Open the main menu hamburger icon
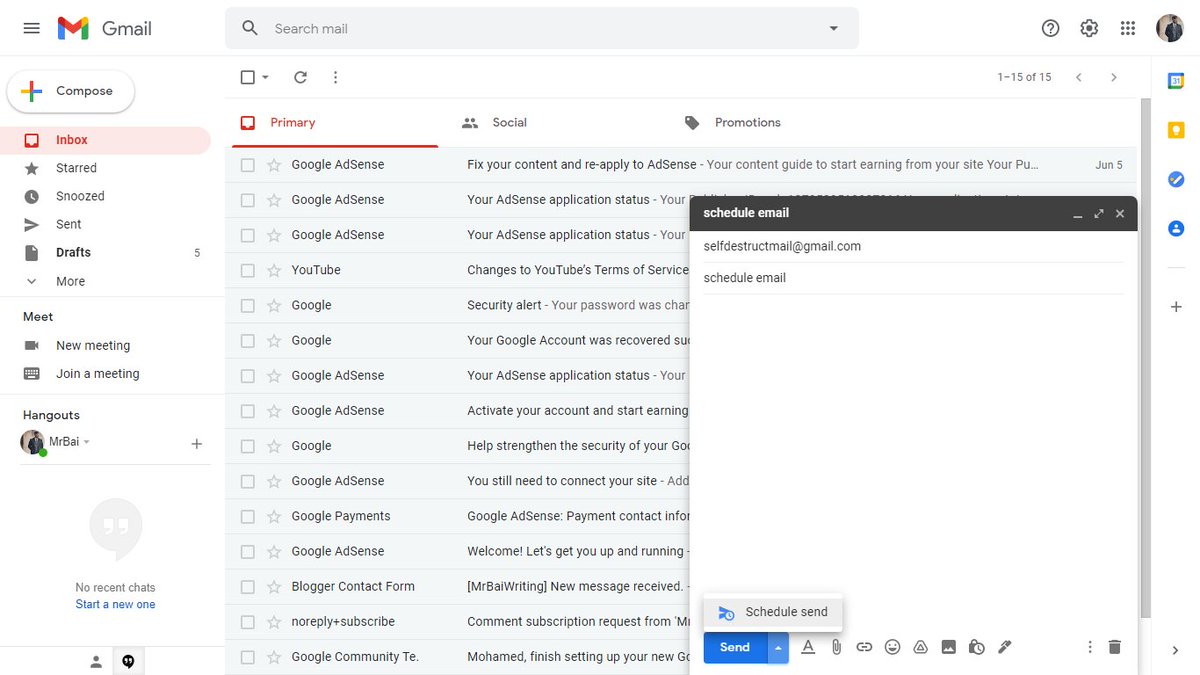Viewport: 1200px width, 675px height. pos(31,28)
